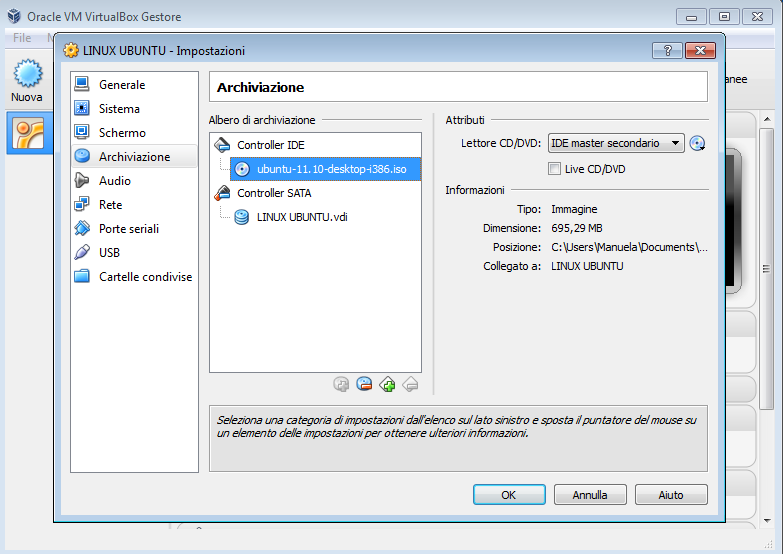Image resolution: width=783 pixels, height=554 pixels.
Task: Click the Audio speaker icon
Action: tap(82, 180)
